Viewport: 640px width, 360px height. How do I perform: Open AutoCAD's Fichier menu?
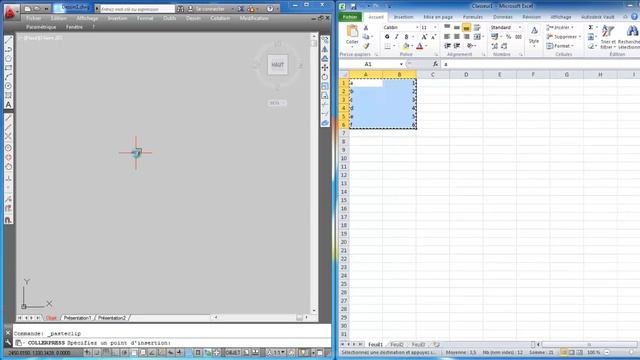34,18
